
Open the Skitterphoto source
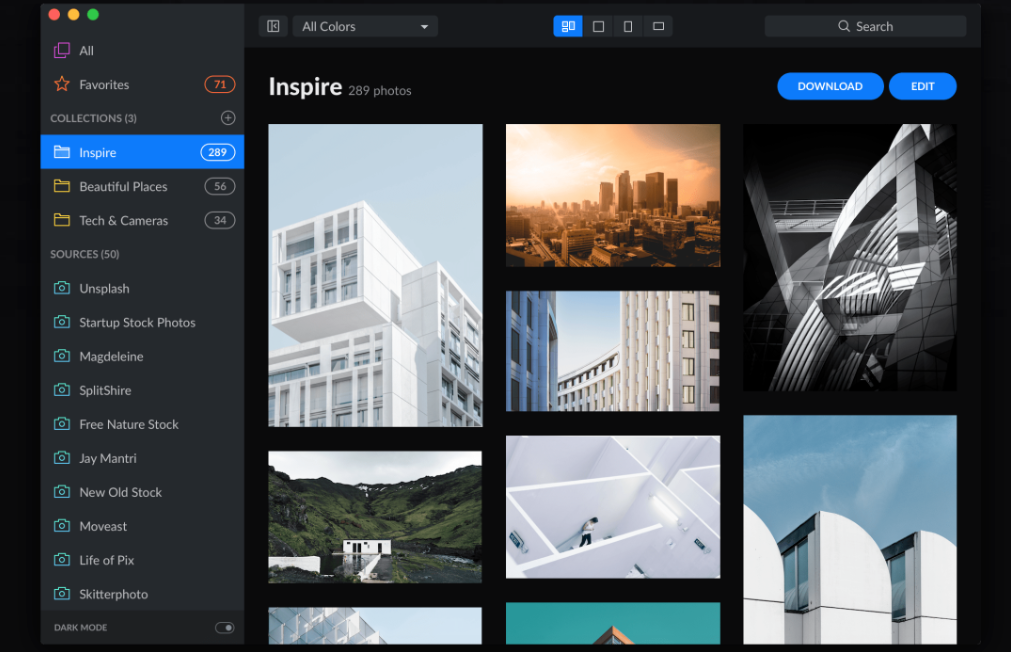142,593
